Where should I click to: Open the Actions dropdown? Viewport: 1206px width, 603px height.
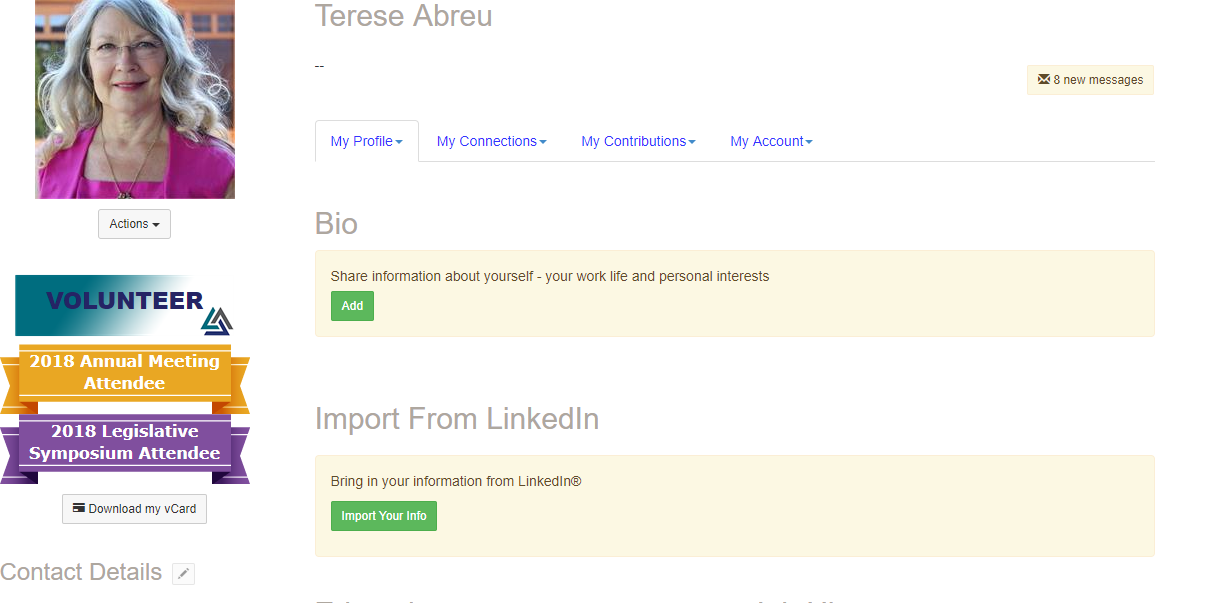point(134,223)
